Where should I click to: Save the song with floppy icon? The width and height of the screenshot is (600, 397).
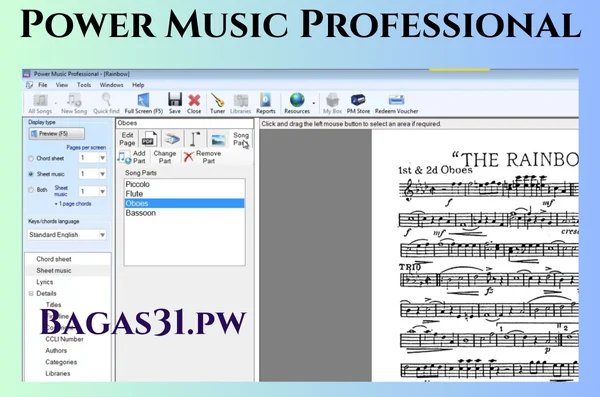(174, 104)
